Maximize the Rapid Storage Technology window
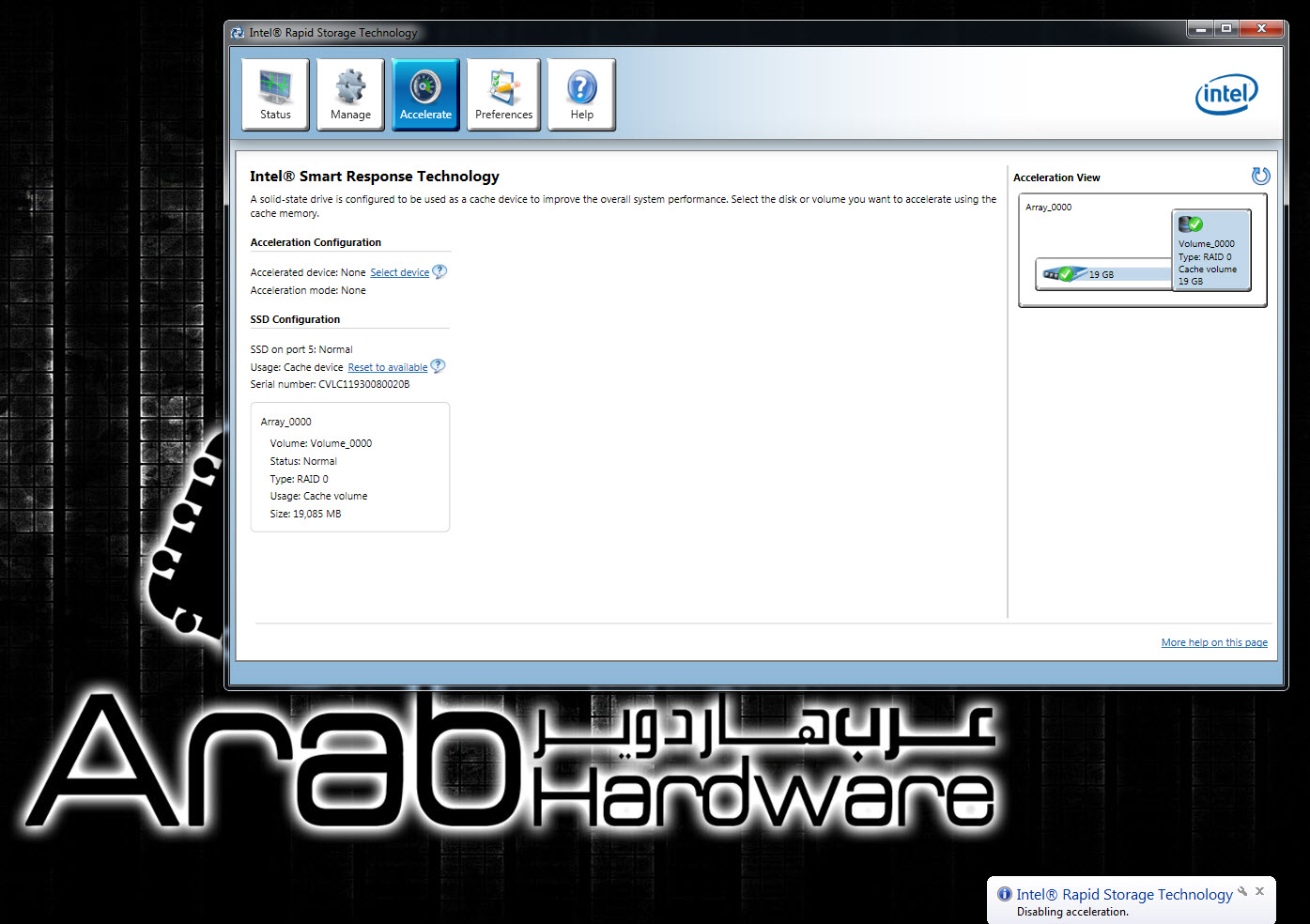The height and width of the screenshot is (924, 1310). point(1225,28)
